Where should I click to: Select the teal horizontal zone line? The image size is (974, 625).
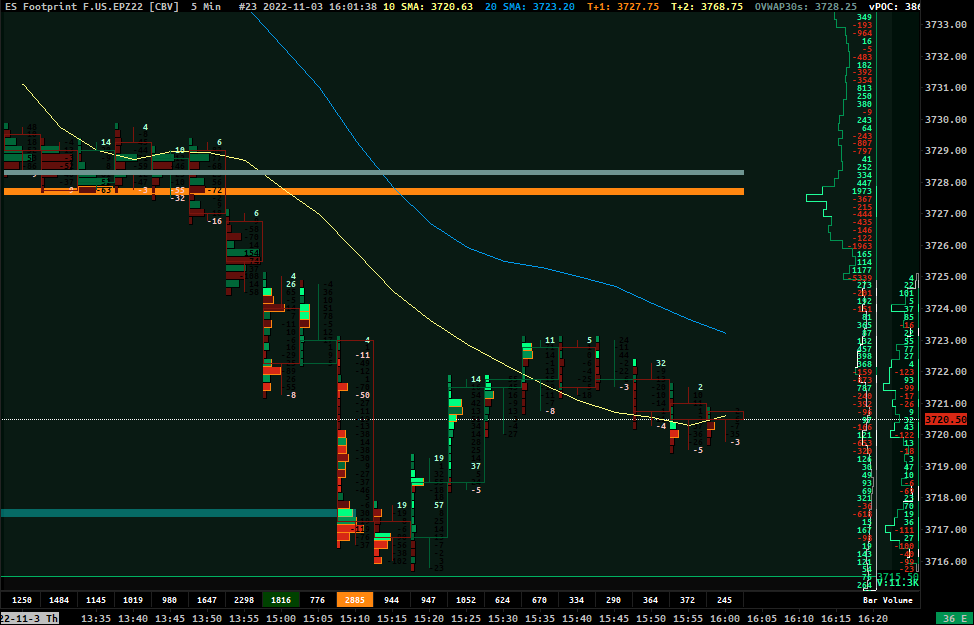[169, 513]
